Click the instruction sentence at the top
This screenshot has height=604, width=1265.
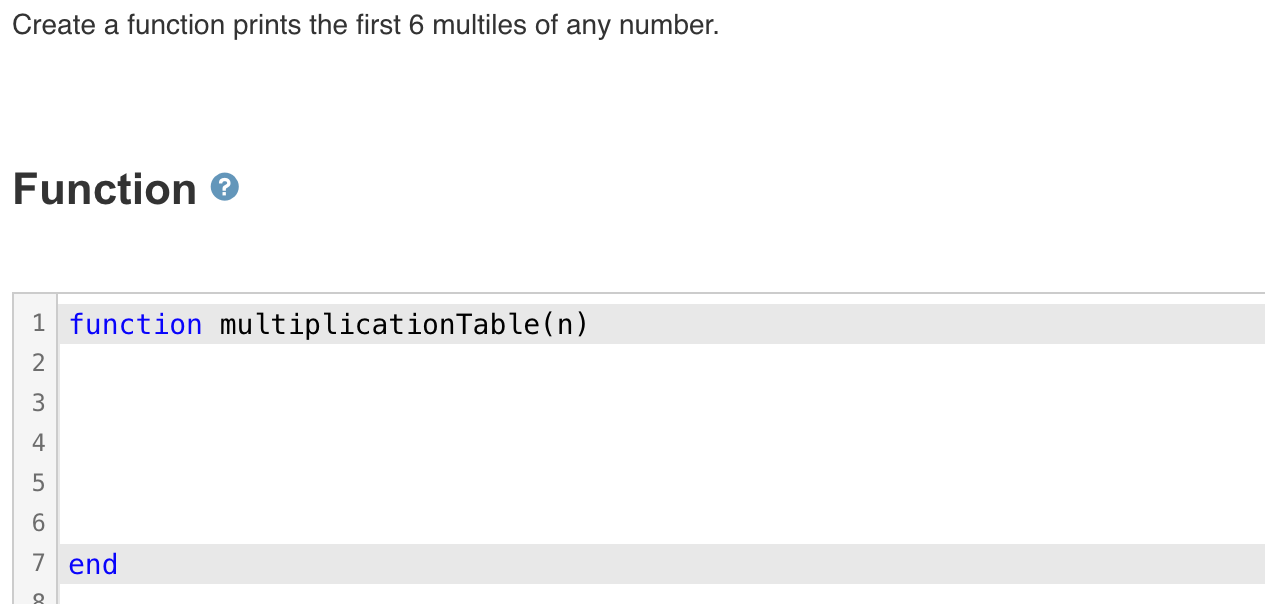[364, 24]
